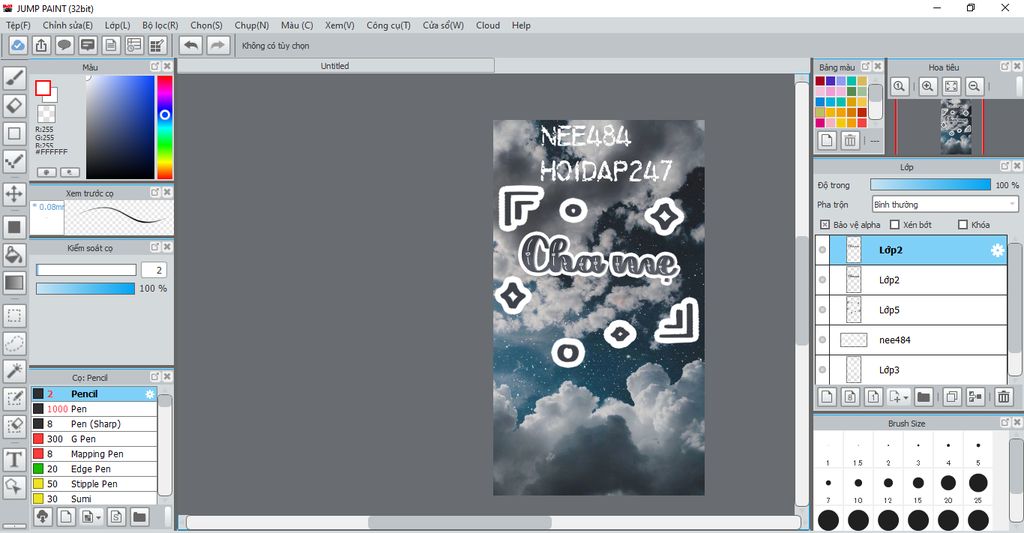The width and height of the screenshot is (1024, 533).
Task: Open gear settings on highlighted Lớp2 layer
Action: pyautogui.click(x=997, y=250)
